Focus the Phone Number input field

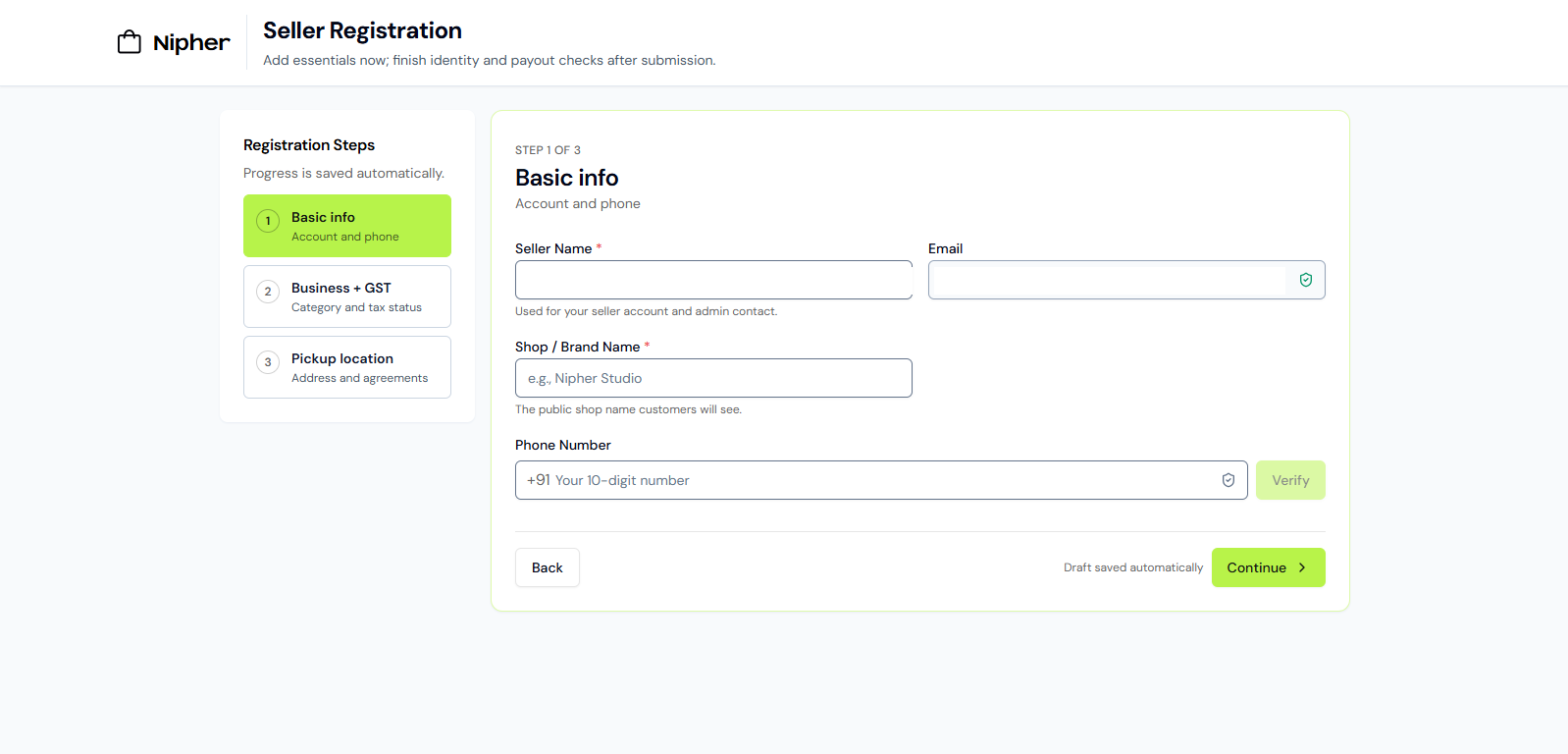(x=881, y=480)
